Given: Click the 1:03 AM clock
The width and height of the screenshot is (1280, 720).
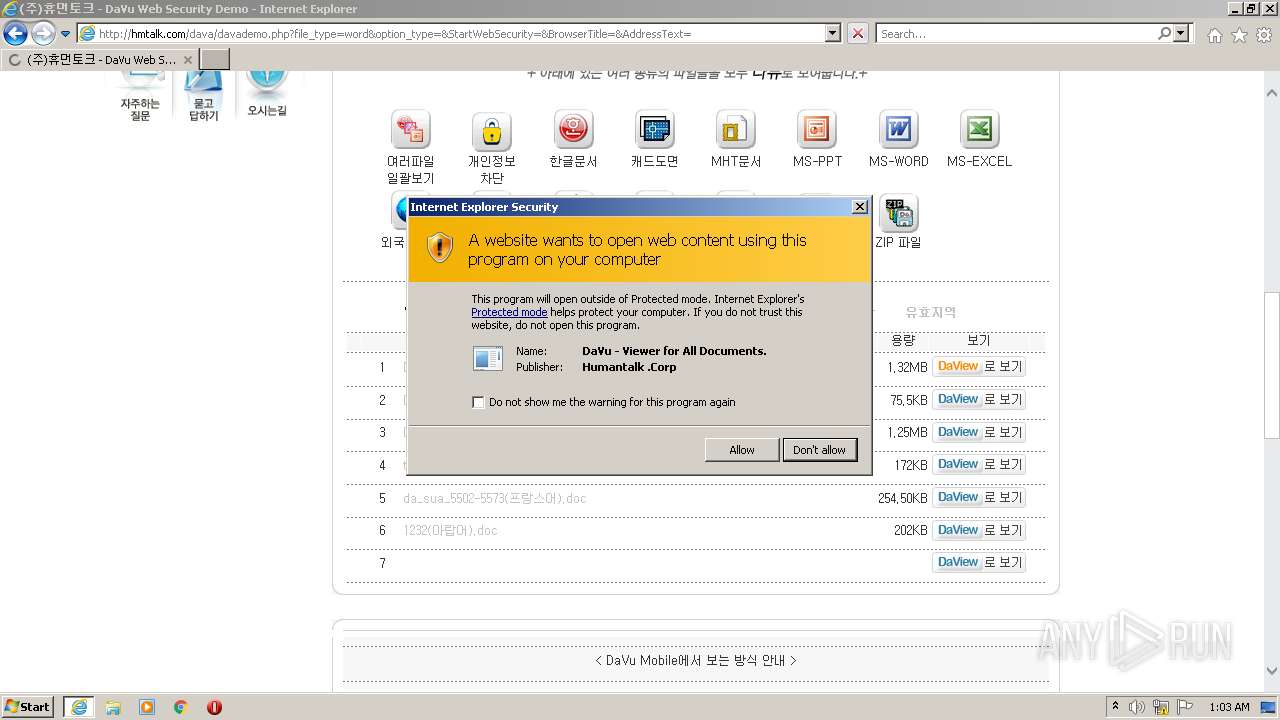Looking at the screenshot, I should click(1229, 707).
